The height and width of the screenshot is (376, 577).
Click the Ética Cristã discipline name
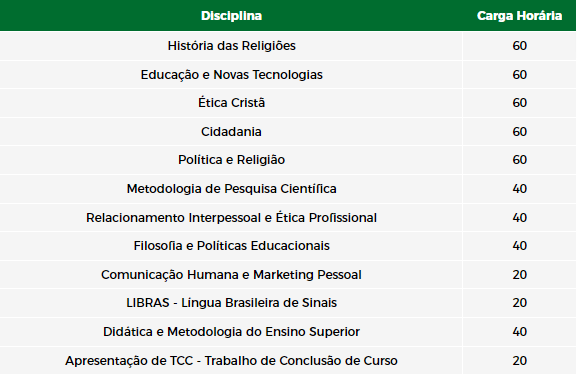tap(231, 103)
